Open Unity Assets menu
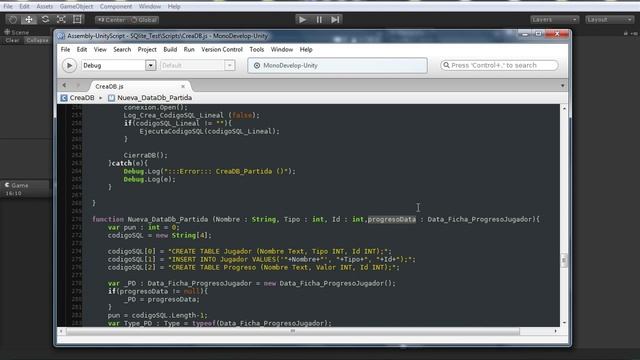This screenshot has width=640, height=360. 44,7
